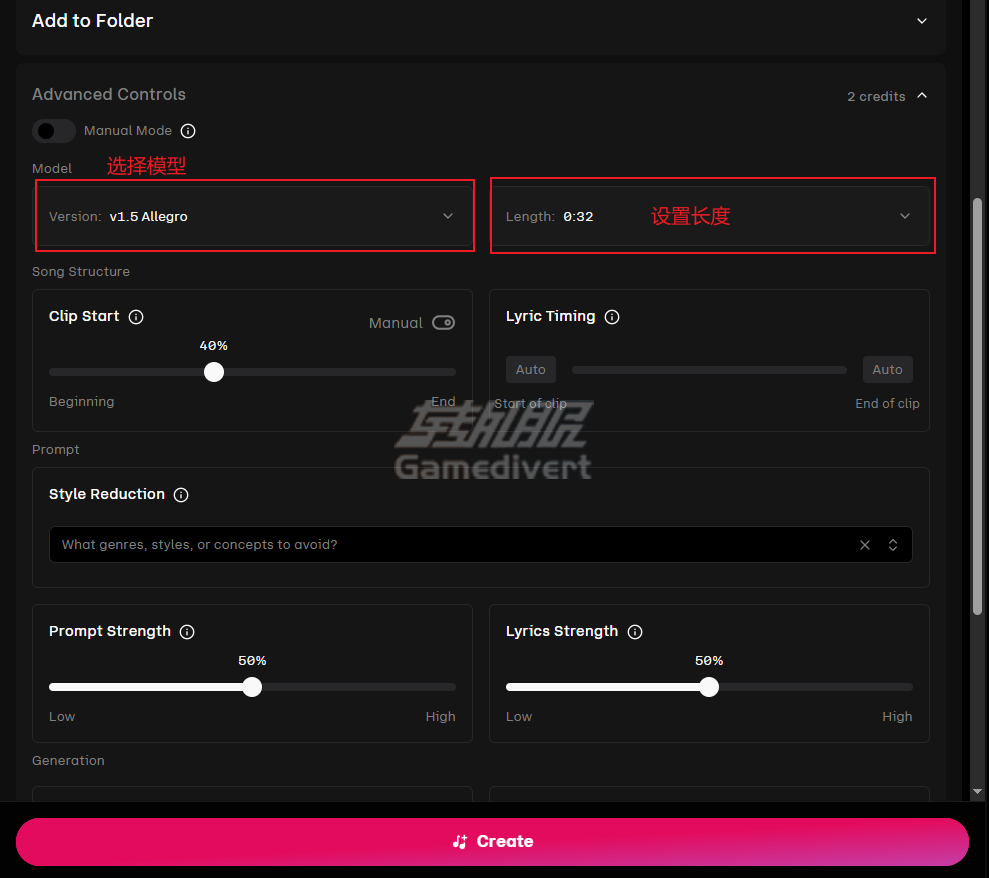Click the Generation section label
Screen dimensions: 989x878
[68, 761]
